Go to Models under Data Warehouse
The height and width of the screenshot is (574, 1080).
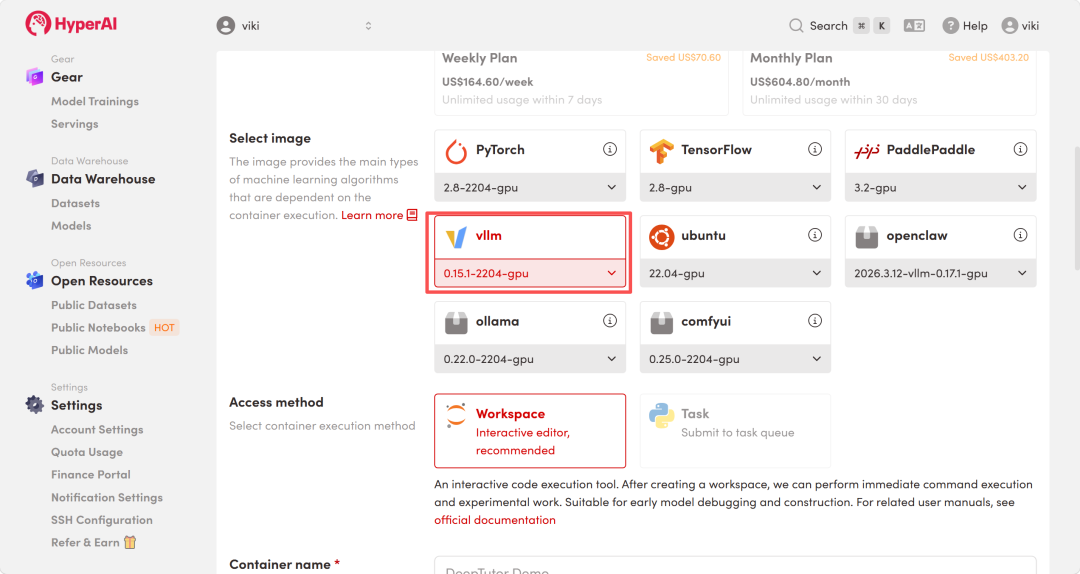pos(71,226)
